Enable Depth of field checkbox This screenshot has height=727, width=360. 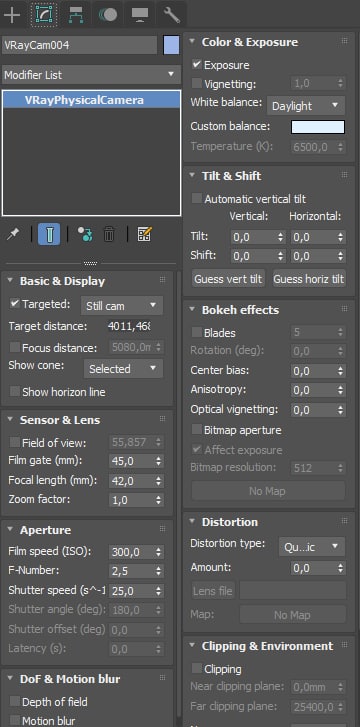point(15,701)
